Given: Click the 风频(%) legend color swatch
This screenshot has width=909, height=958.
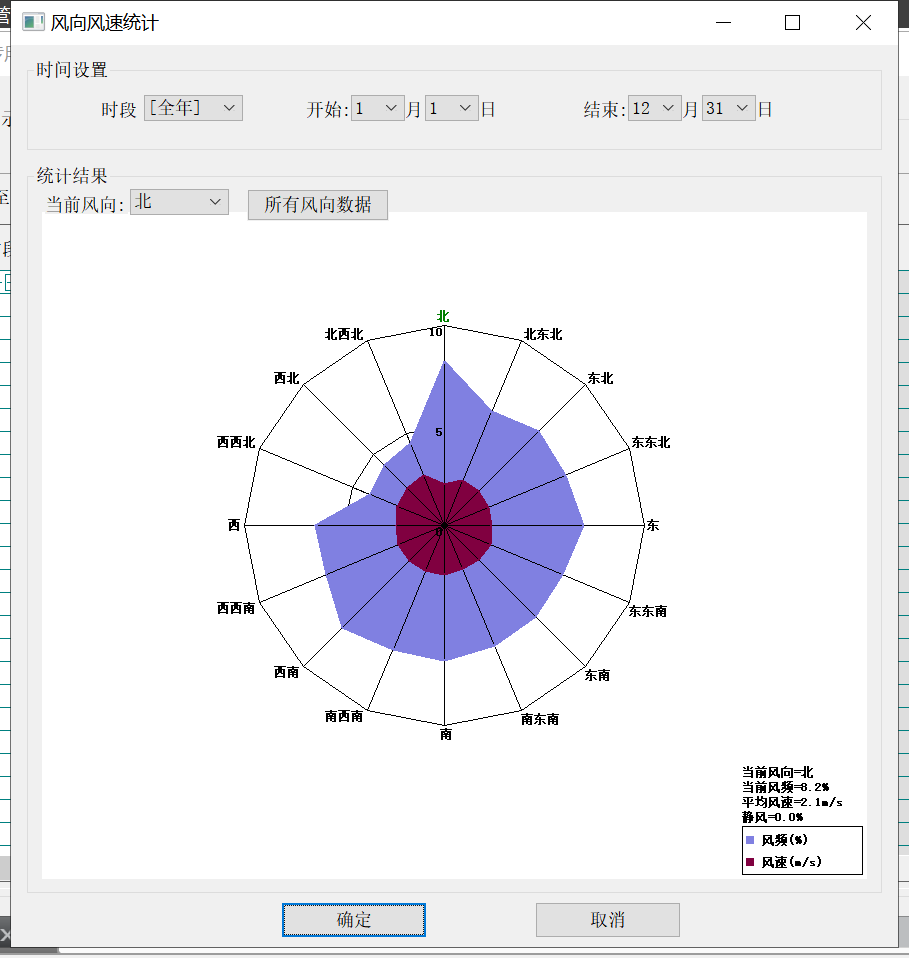Looking at the screenshot, I should click(x=751, y=840).
